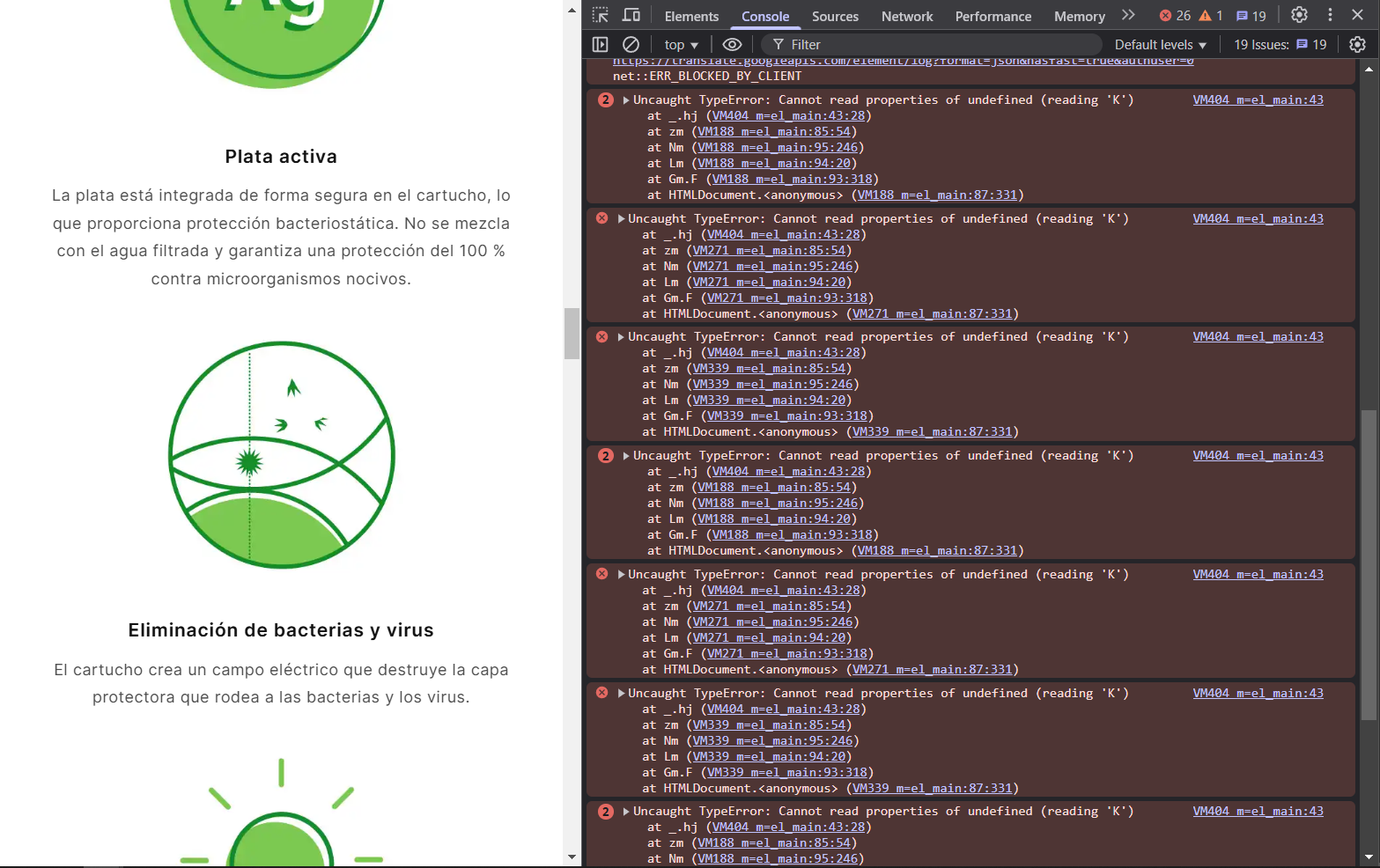Open VM404 m=el_main:43 source link of topmost error
The image size is (1380, 868).
click(1258, 100)
